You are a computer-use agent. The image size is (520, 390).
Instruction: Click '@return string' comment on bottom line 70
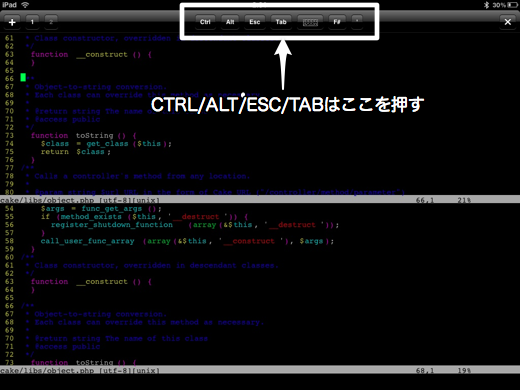pyautogui.click(x=67, y=338)
